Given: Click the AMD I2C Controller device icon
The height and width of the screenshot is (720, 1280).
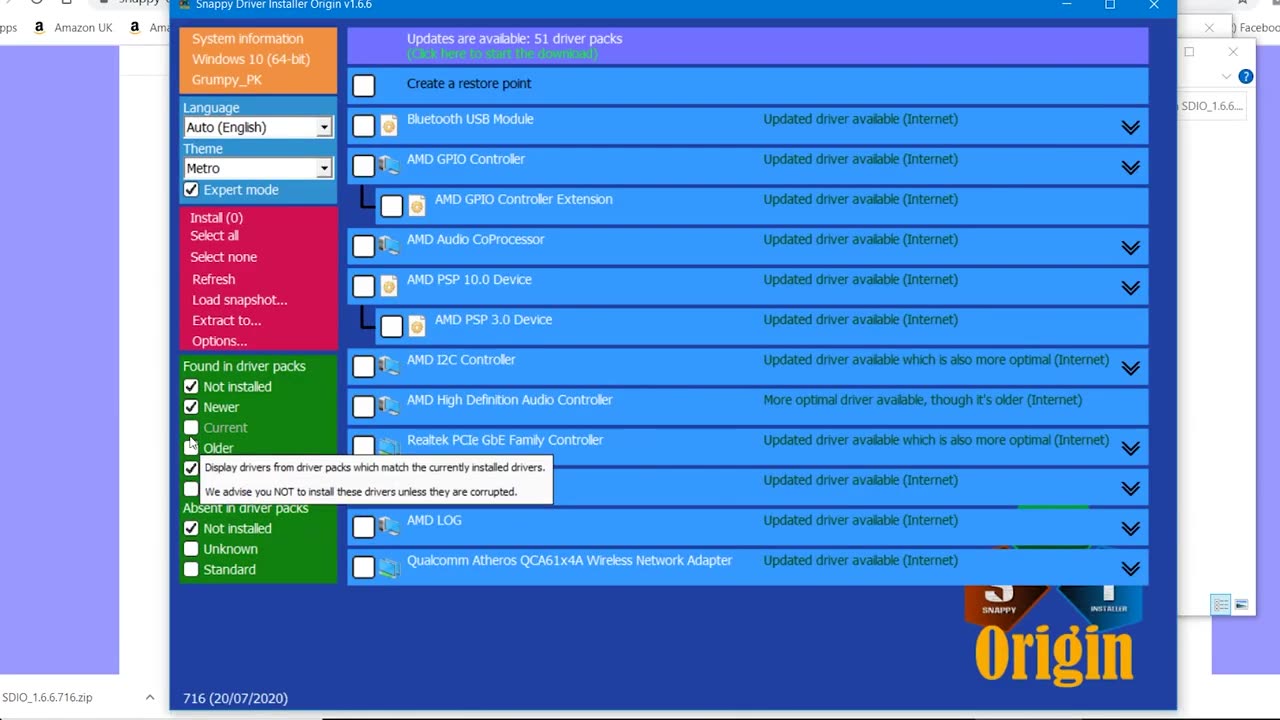Looking at the screenshot, I should coord(389,366).
